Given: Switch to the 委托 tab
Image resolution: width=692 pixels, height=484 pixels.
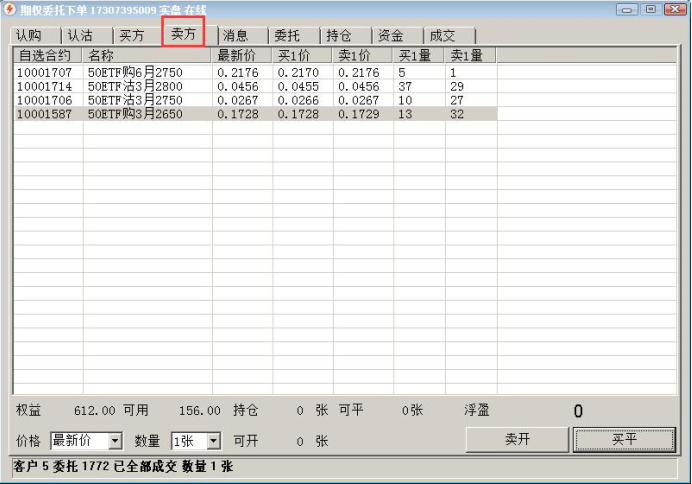Looking at the screenshot, I should (289, 35).
